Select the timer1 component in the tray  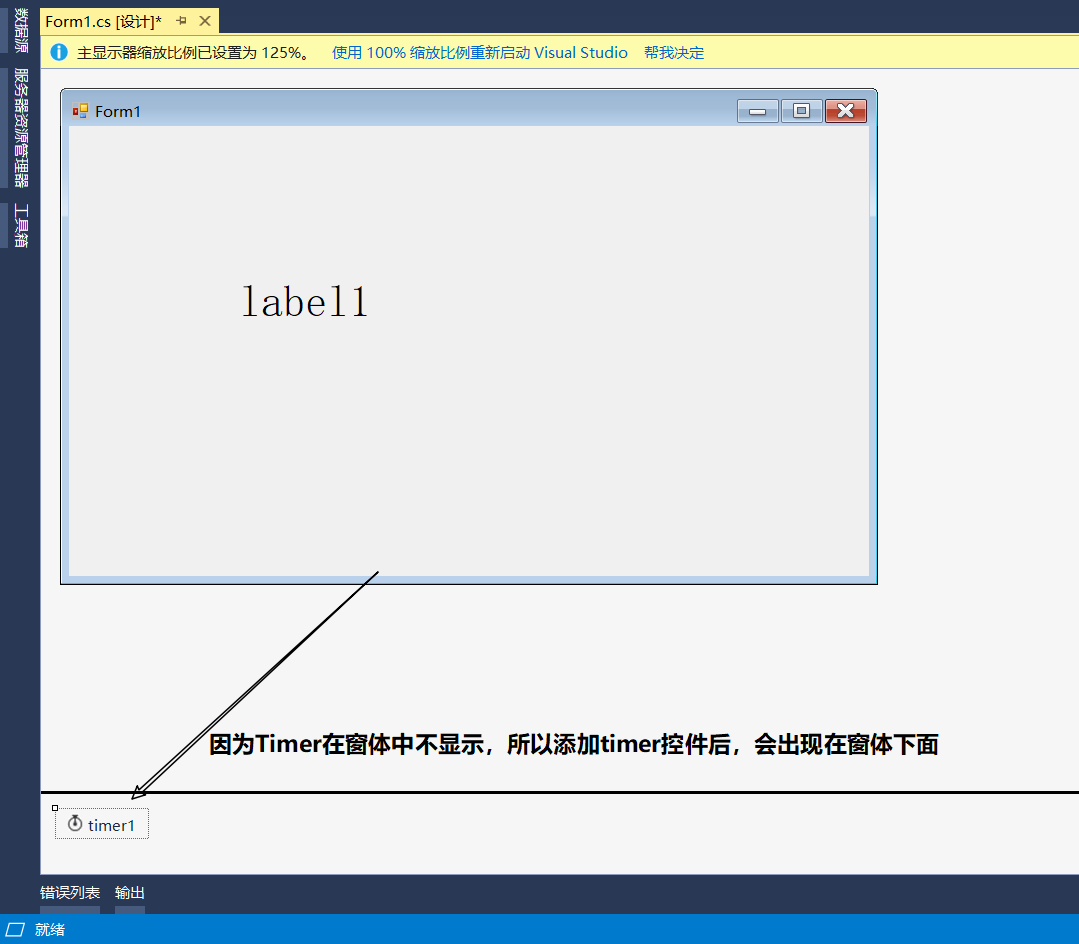tap(102, 824)
